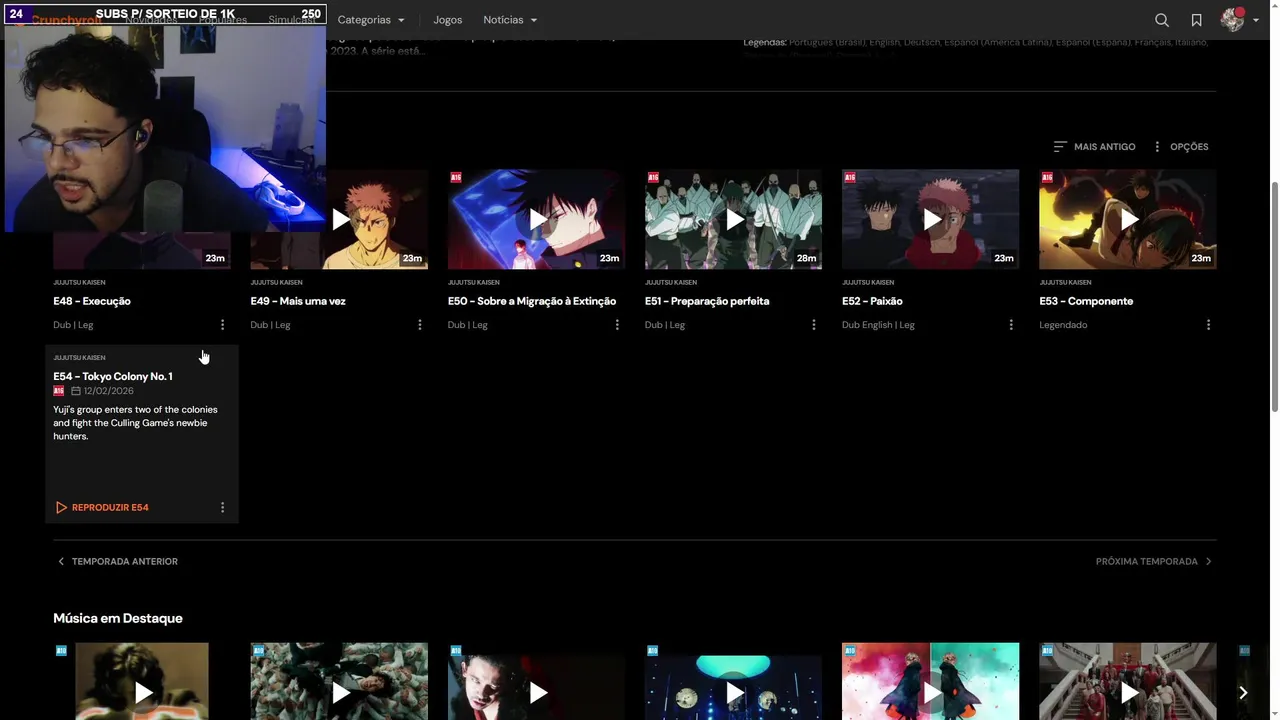Open more options for E49
1280x720 pixels.
420,325
